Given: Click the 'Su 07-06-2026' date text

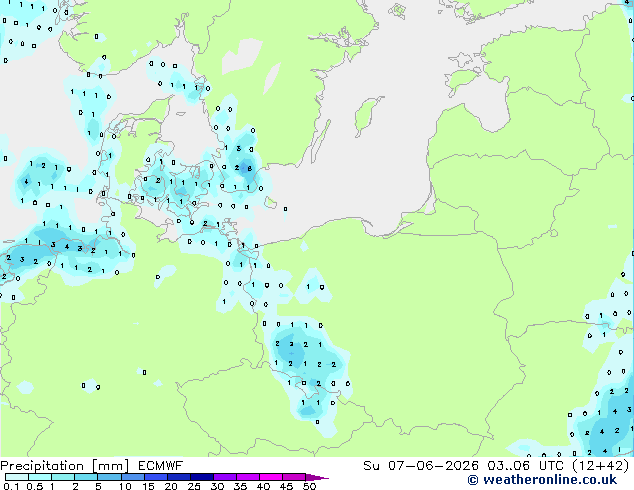Looking at the screenshot, I should [421, 466].
